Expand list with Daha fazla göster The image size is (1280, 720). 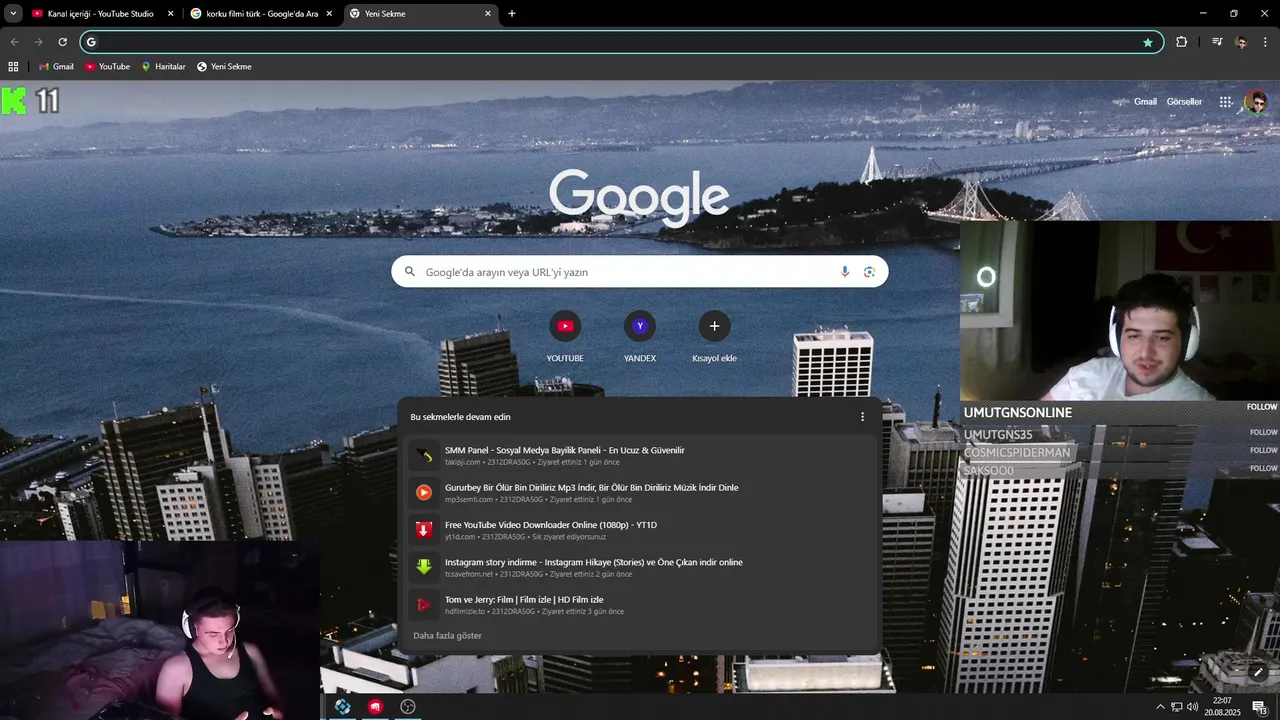(447, 636)
